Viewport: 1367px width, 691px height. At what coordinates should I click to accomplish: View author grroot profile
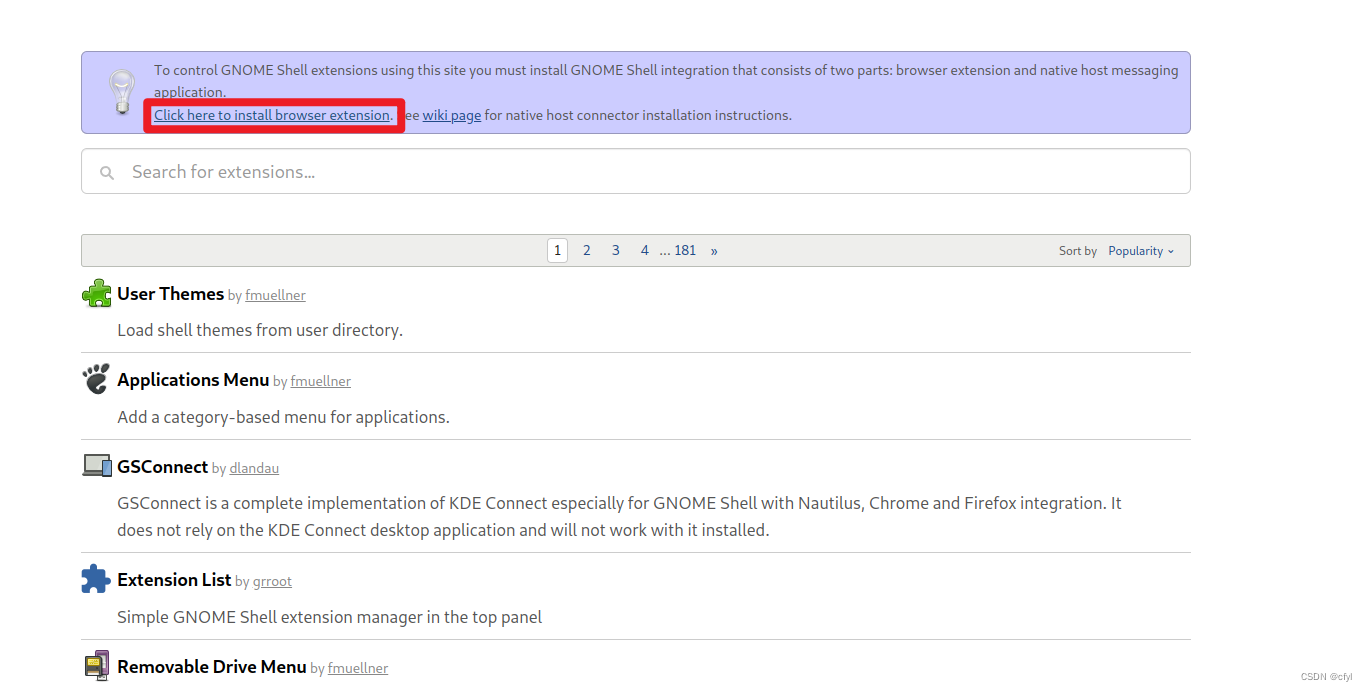click(x=273, y=581)
